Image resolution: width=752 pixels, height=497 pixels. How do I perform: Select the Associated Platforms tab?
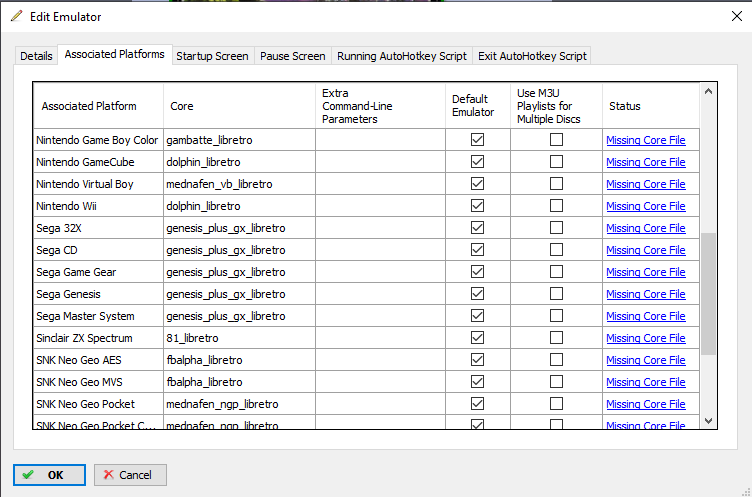click(x=115, y=54)
